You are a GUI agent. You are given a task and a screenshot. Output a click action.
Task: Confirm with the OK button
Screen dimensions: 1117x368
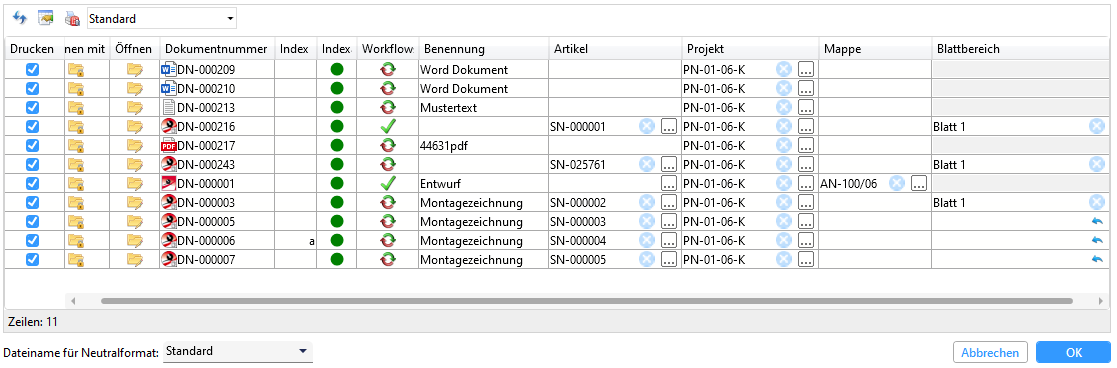(x=1074, y=352)
